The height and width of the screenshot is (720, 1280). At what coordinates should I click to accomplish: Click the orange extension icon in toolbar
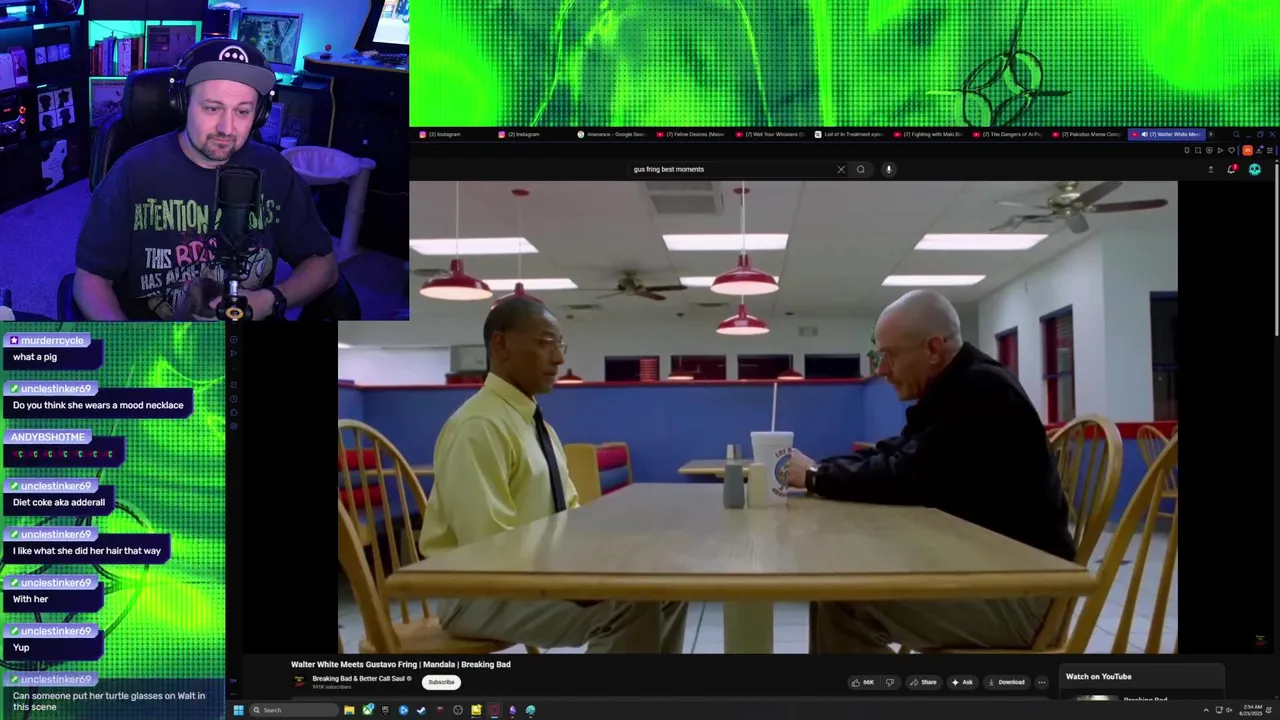point(1247,150)
